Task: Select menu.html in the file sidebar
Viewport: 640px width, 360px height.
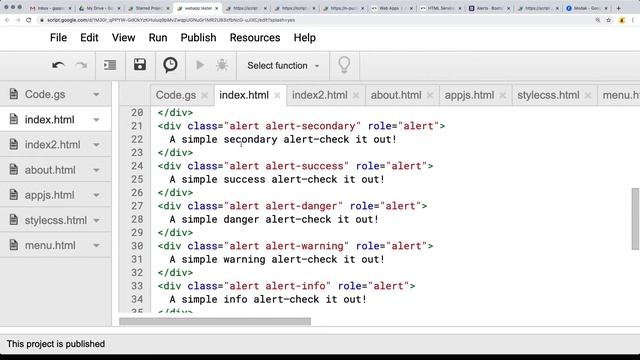Action: (56, 245)
